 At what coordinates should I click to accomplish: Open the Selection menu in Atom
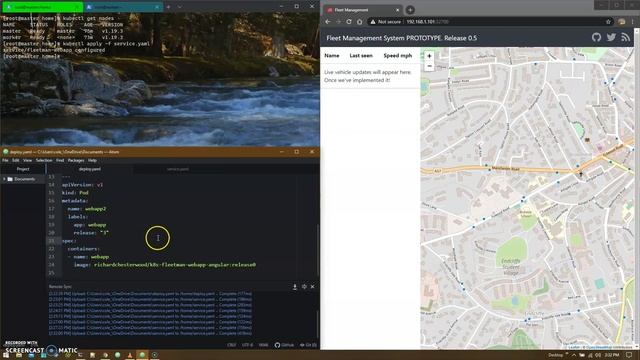click(x=44, y=160)
